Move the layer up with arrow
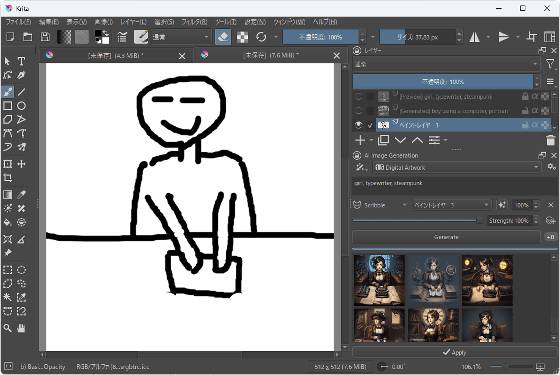 (417, 140)
